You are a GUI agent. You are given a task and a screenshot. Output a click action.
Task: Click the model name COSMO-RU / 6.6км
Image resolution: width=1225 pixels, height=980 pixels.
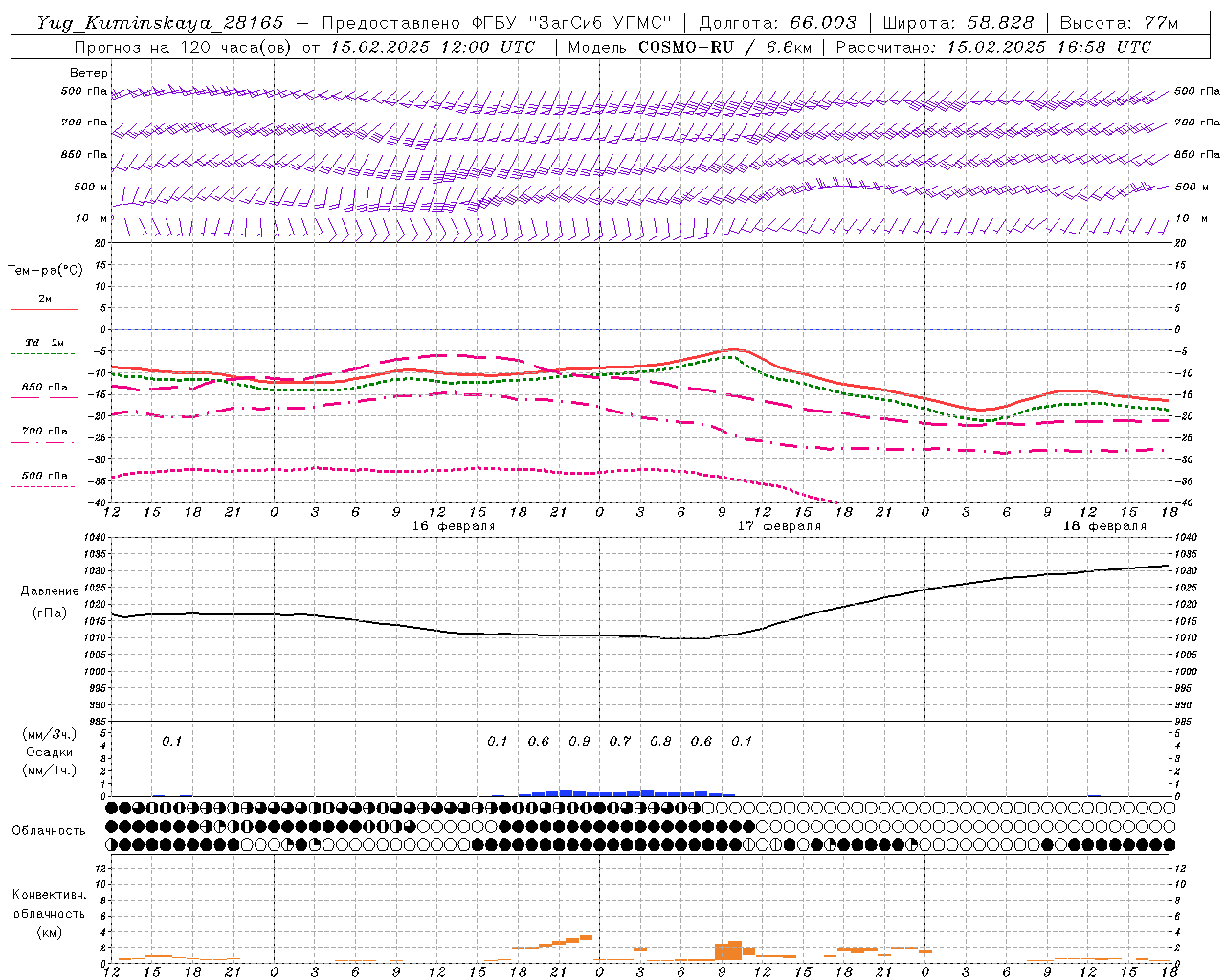click(x=725, y=47)
